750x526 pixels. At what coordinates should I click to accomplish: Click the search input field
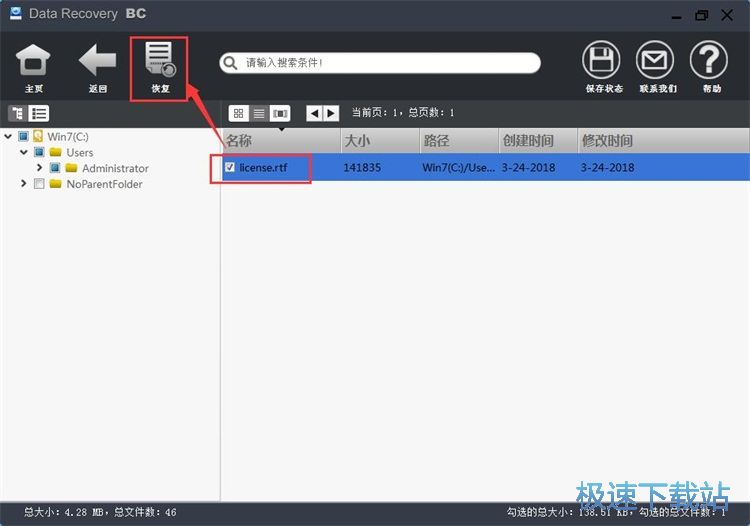[380, 63]
